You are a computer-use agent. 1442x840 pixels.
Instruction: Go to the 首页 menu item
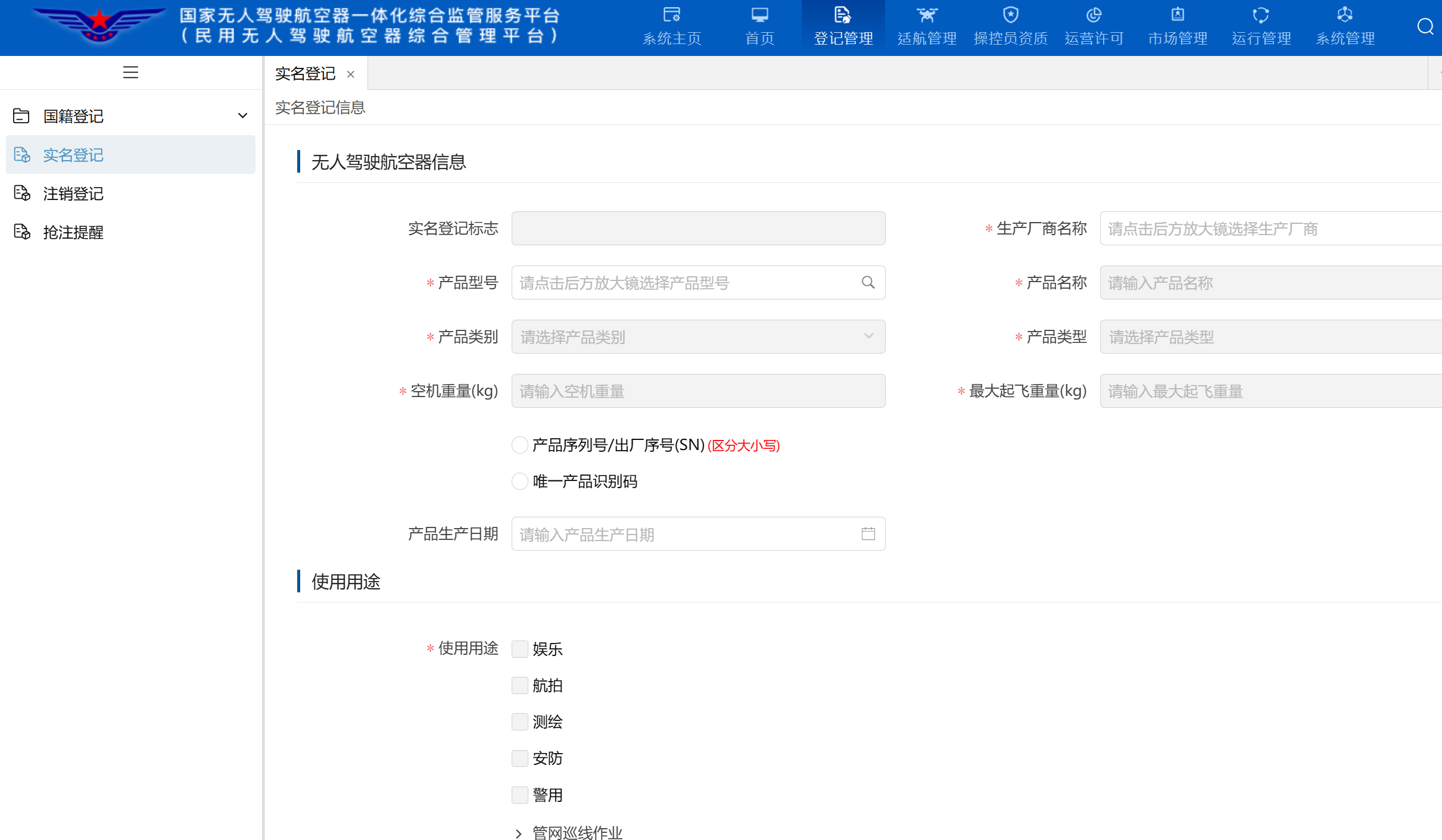tap(759, 38)
